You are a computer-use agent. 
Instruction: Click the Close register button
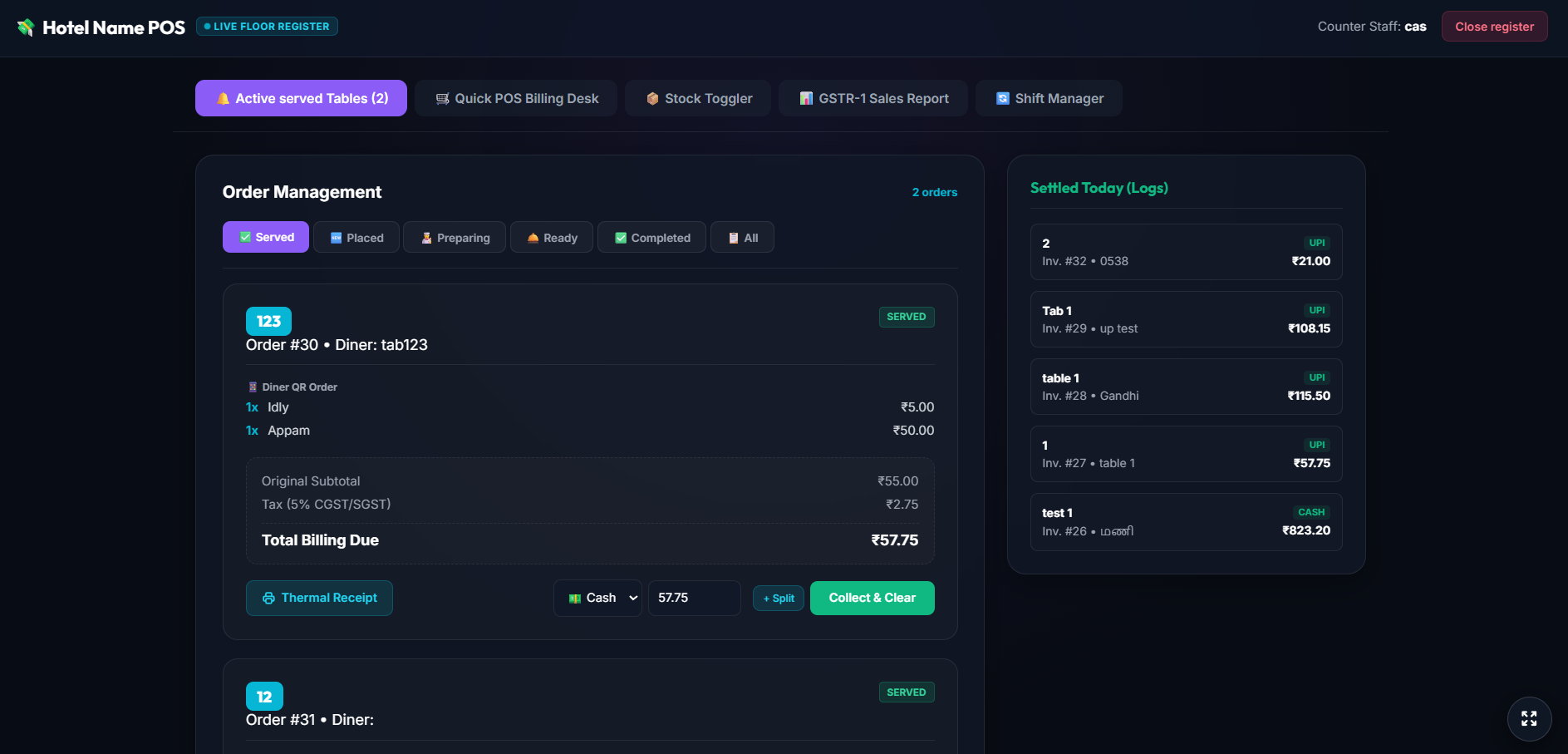[x=1494, y=27]
